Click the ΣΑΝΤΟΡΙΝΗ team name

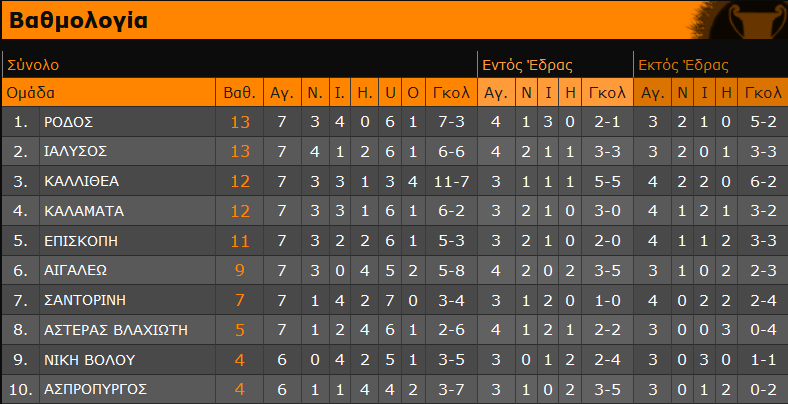85,300
